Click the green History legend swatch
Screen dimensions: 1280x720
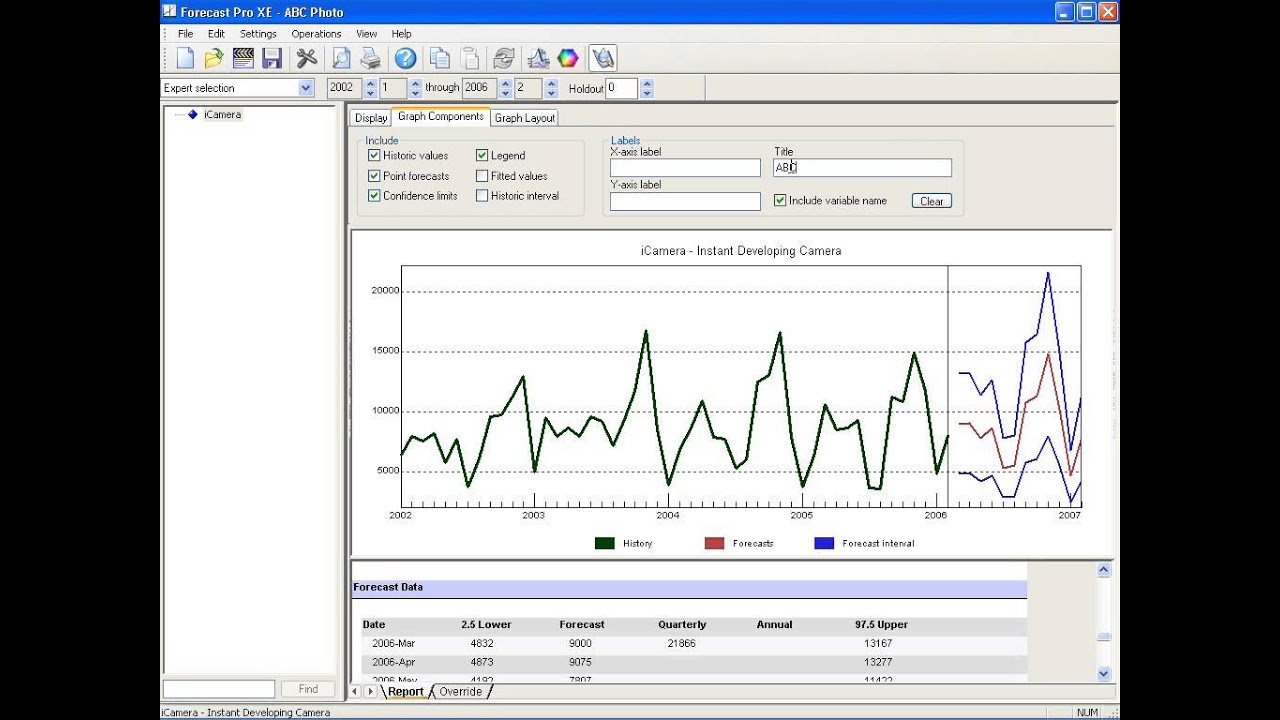604,544
